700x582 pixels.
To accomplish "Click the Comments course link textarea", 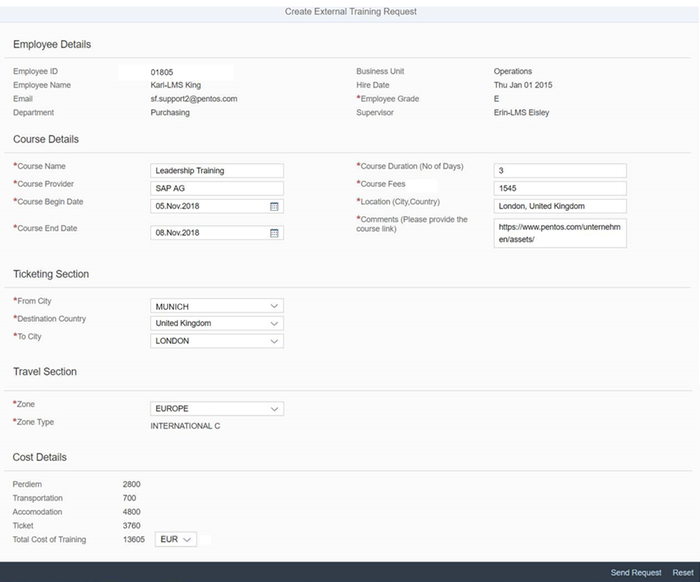I will (x=560, y=233).
